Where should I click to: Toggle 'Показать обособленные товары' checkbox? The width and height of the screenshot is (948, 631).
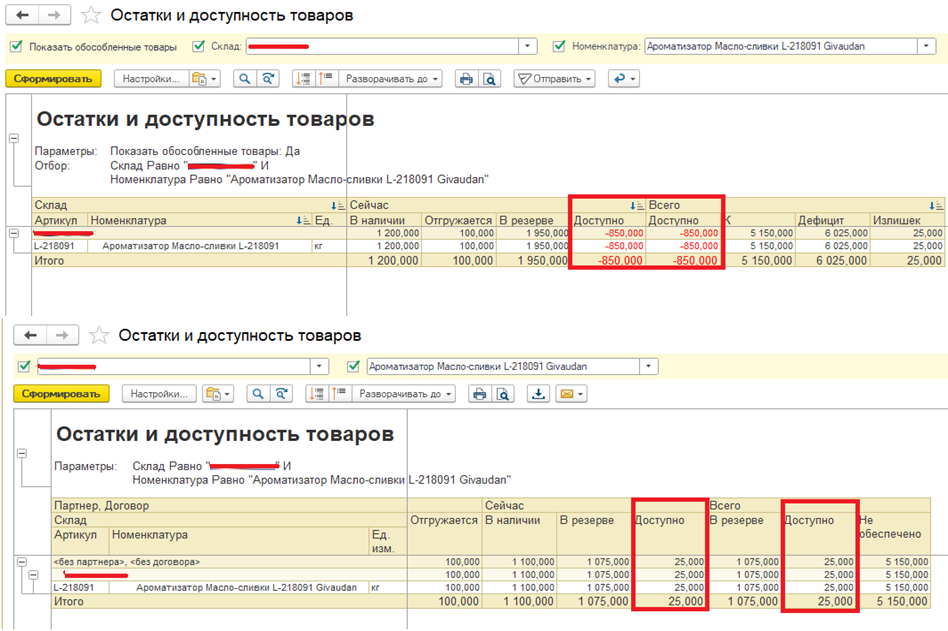(x=16, y=46)
